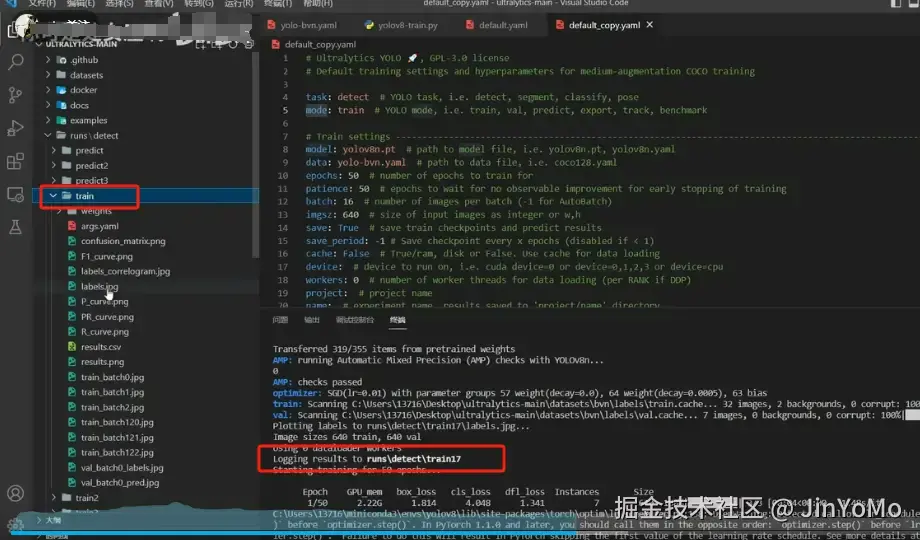Image resolution: width=920 pixels, height=540 pixels.
Task: Open the 文件(F) menu
Action: tap(41, 4)
